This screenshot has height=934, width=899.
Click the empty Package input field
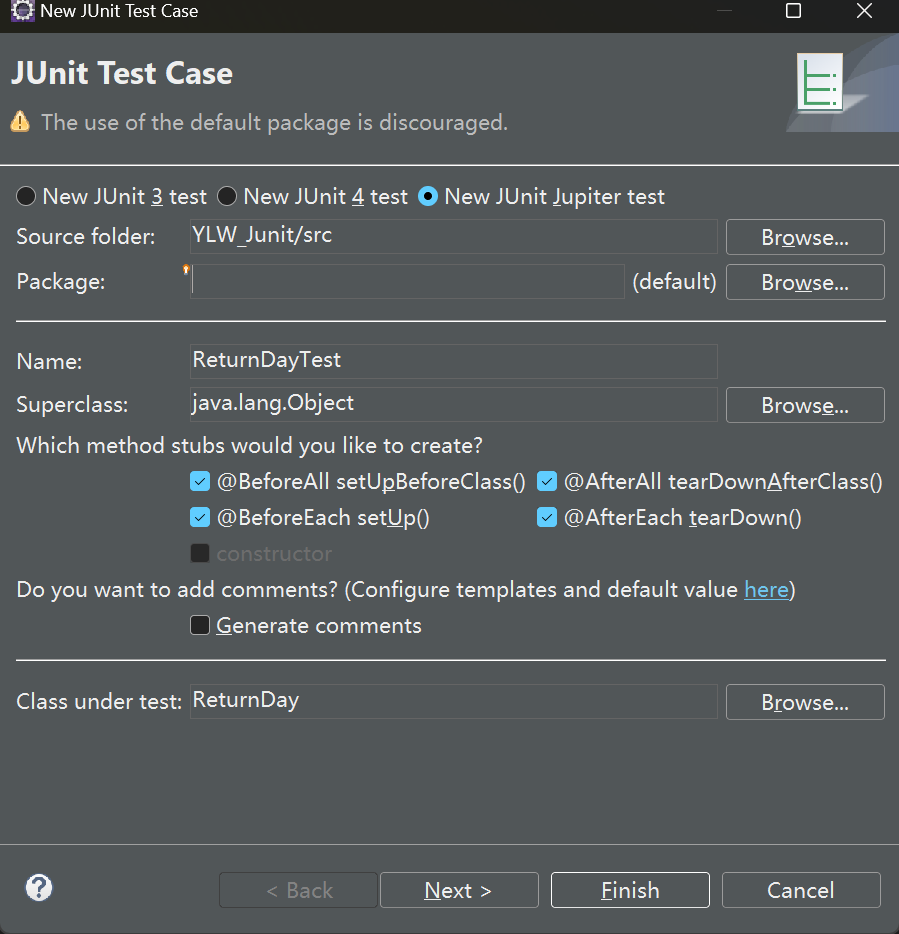(x=407, y=281)
